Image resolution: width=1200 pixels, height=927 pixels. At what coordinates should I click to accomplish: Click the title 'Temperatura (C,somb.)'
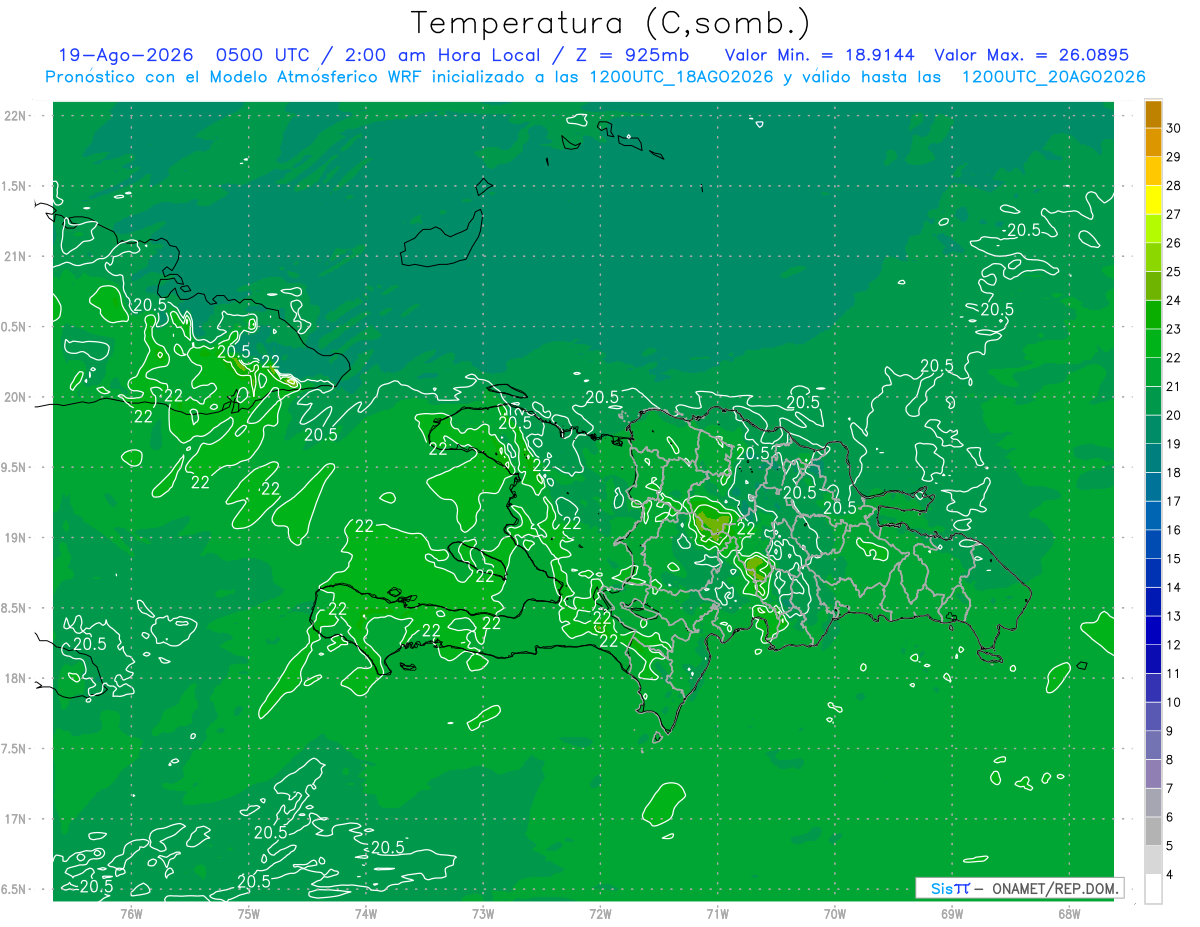[x=611, y=23]
